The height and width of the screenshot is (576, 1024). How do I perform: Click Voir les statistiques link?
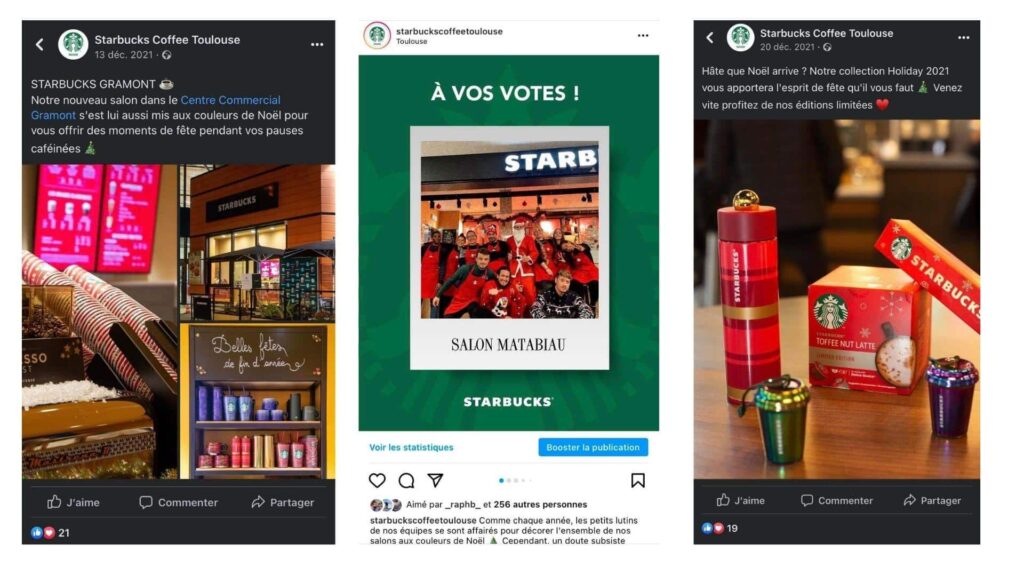pos(411,447)
